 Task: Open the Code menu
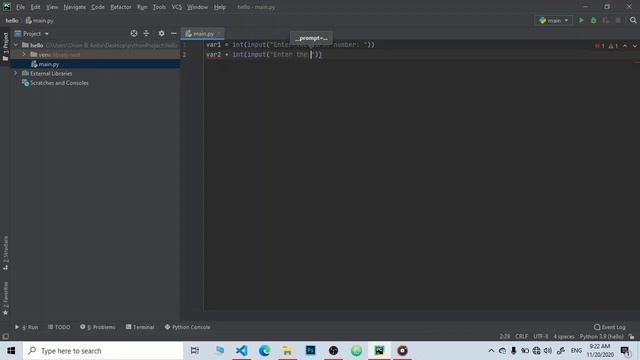(x=98, y=7)
